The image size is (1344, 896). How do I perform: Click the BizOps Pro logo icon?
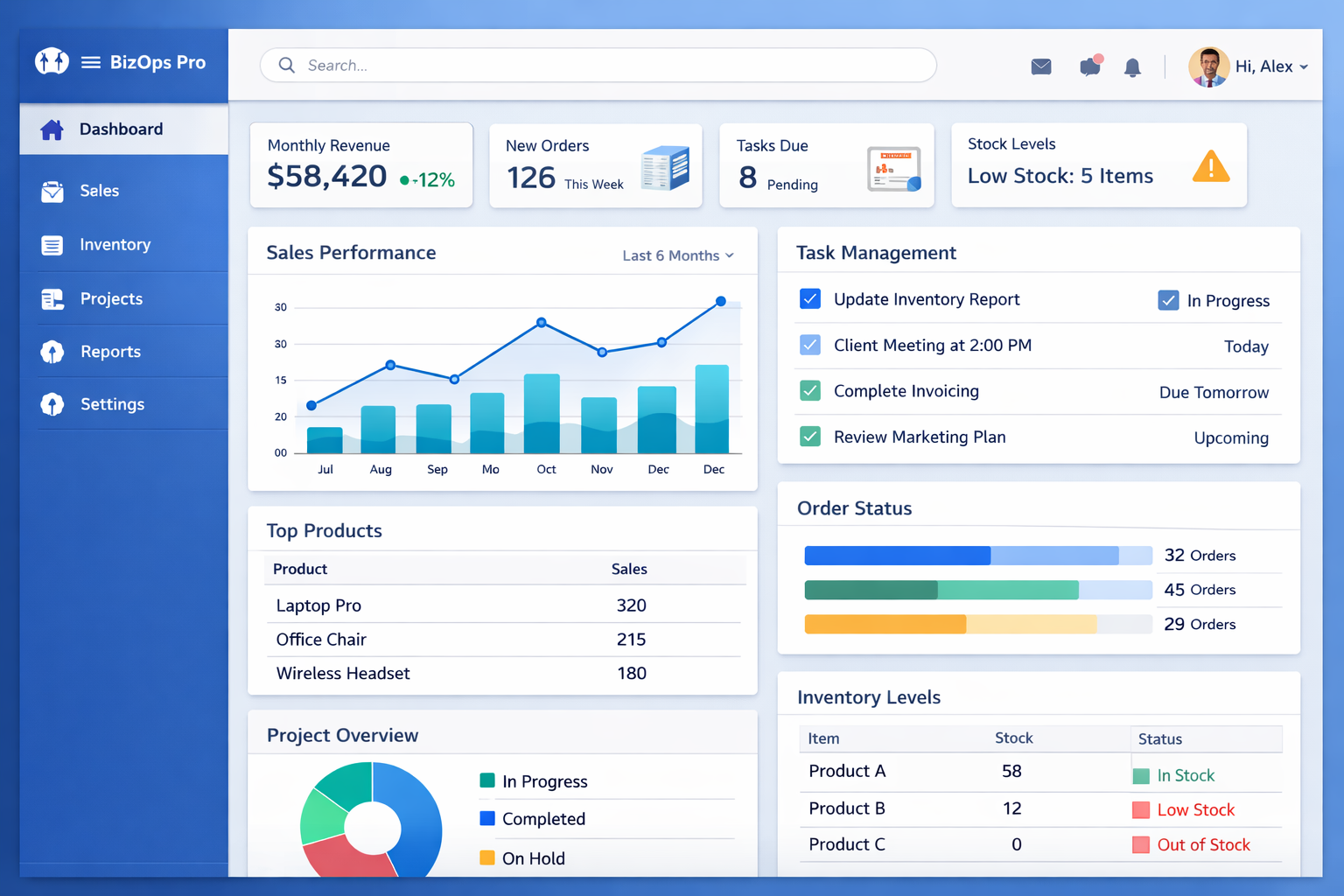point(51,61)
